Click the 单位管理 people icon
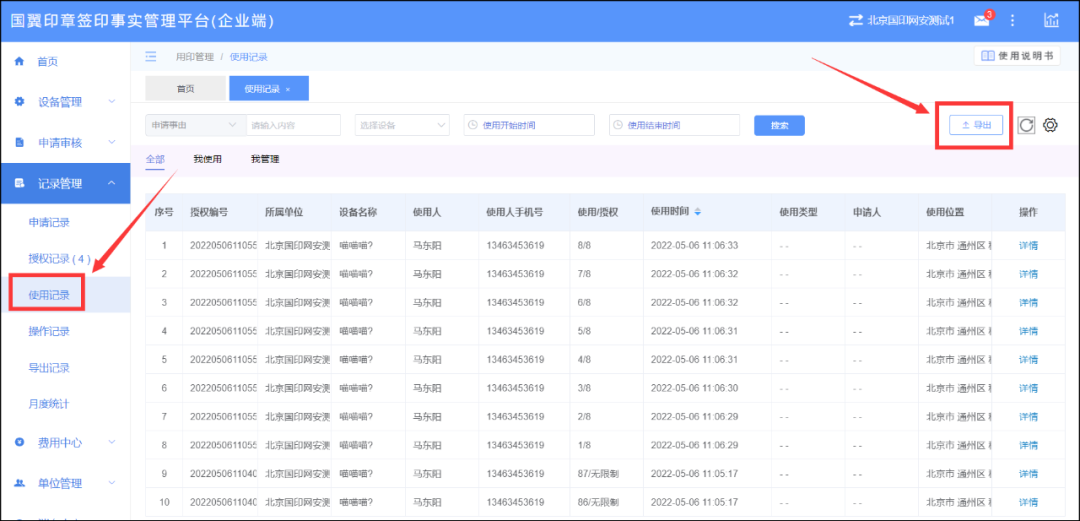Screen dimensions: 1080x521 click(19, 483)
